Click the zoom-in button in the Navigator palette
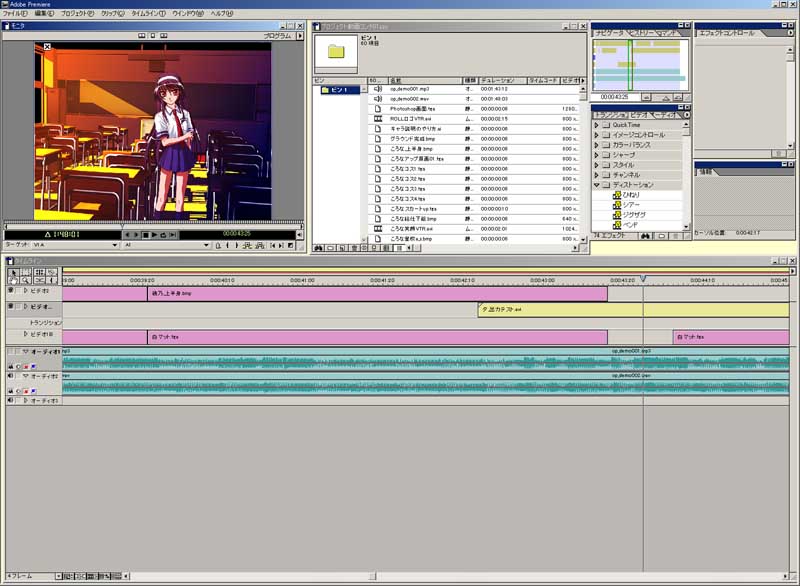This screenshot has width=800, height=586. (x=678, y=97)
